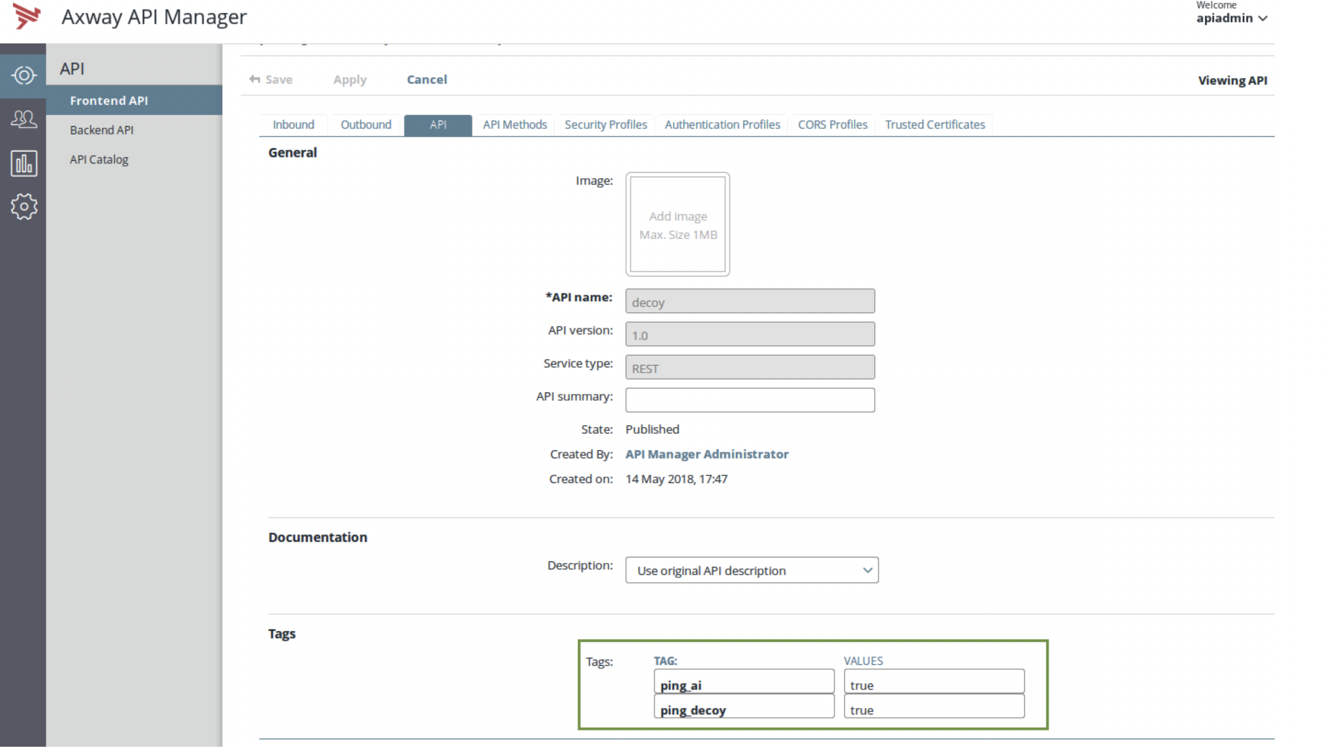Screen dimensions: 1340x748
Task: Expand the apiadmin user menu
Action: (1232, 18)
